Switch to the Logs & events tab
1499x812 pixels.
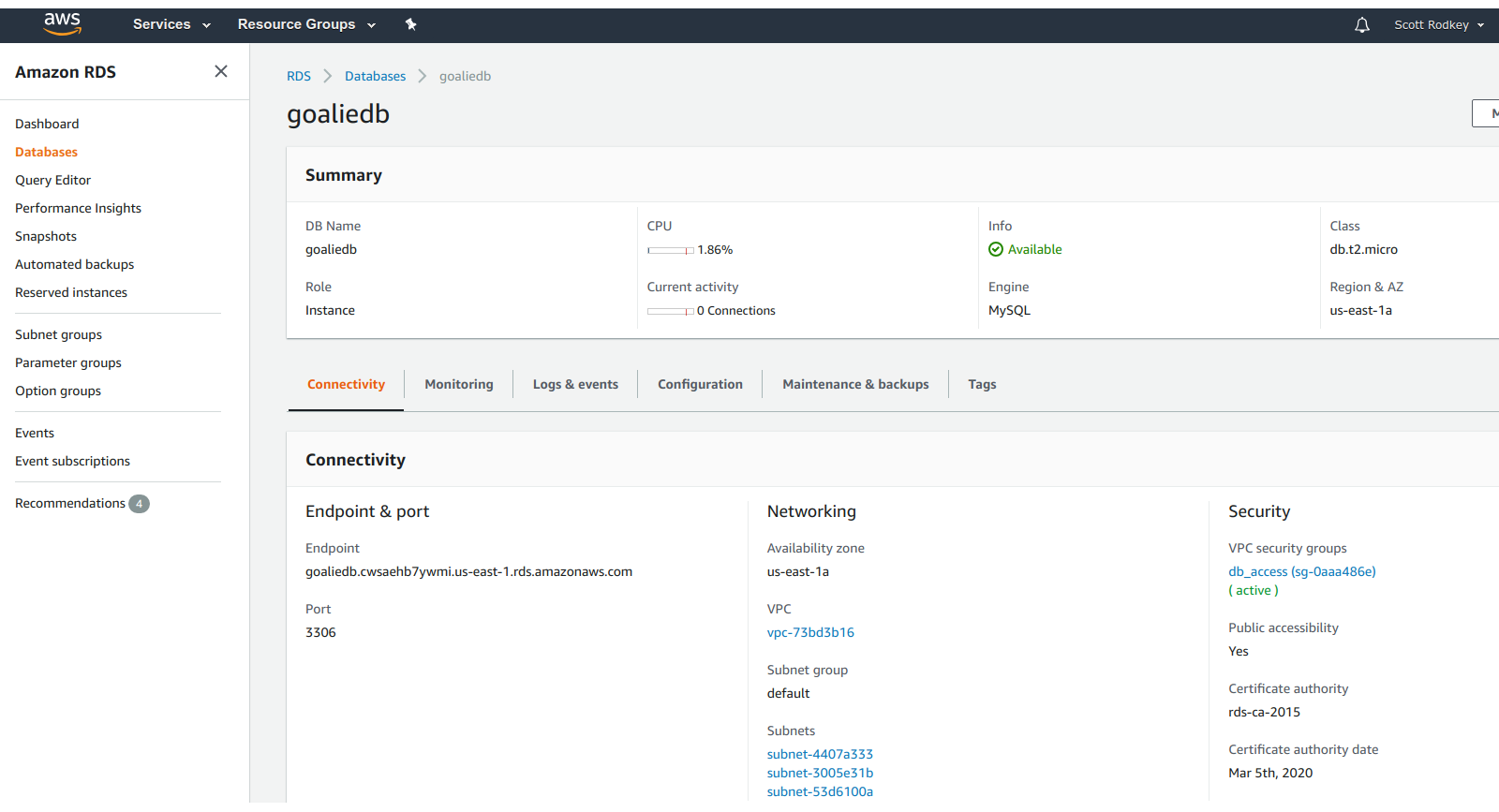575,384
